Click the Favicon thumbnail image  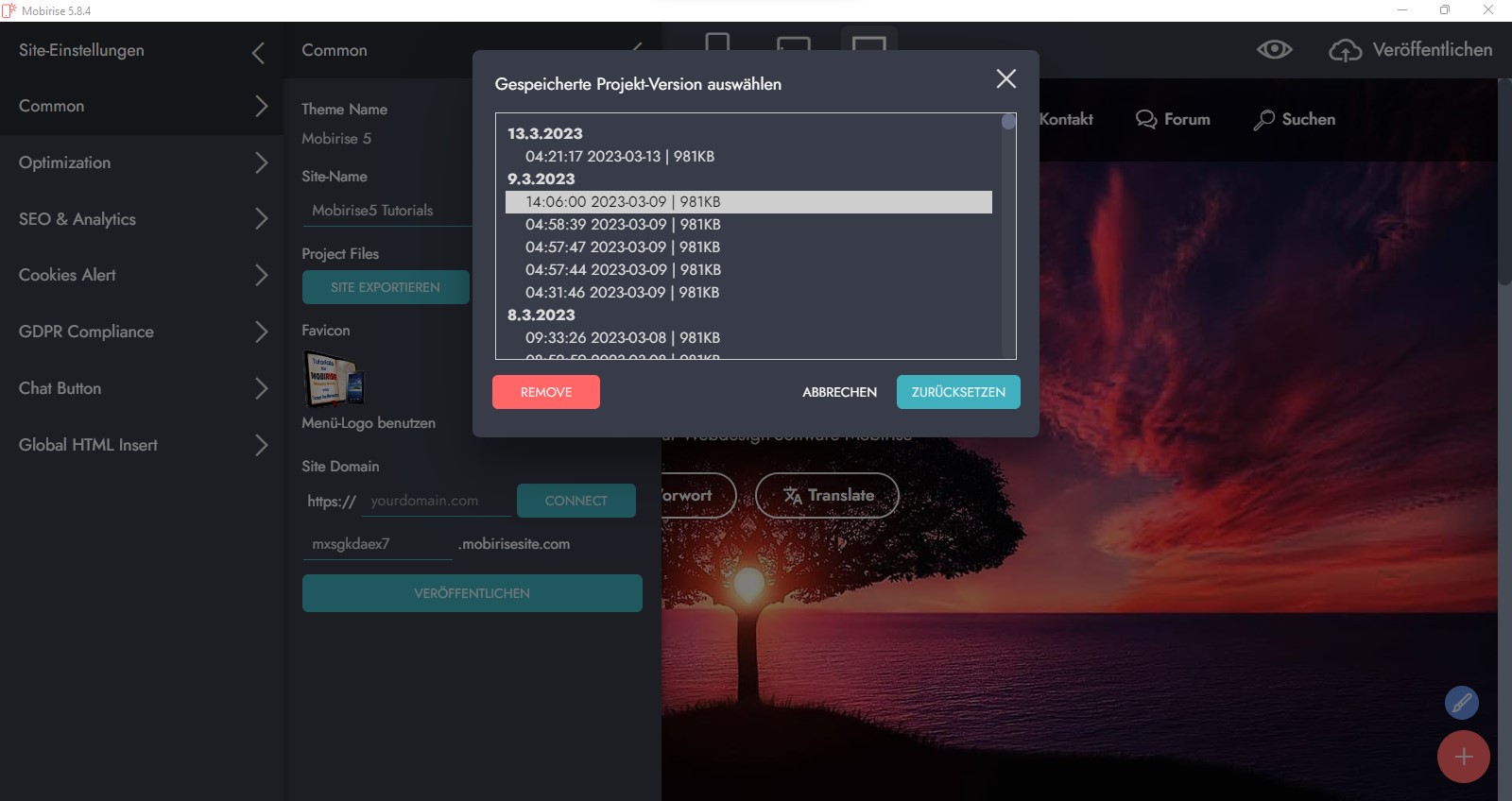(x=333, y=378)
